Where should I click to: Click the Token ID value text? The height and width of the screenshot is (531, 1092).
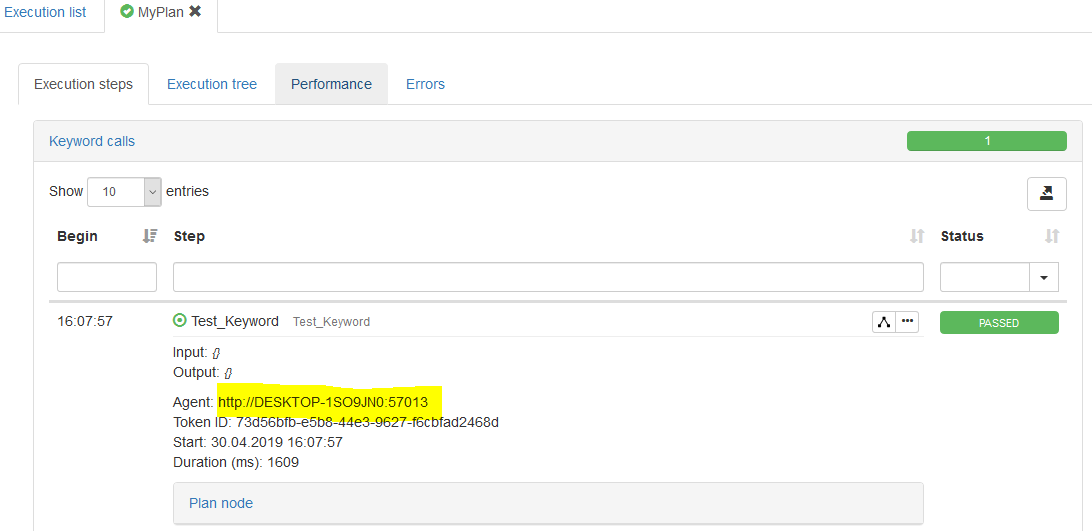pyautogui.click(x=368, y=422)
